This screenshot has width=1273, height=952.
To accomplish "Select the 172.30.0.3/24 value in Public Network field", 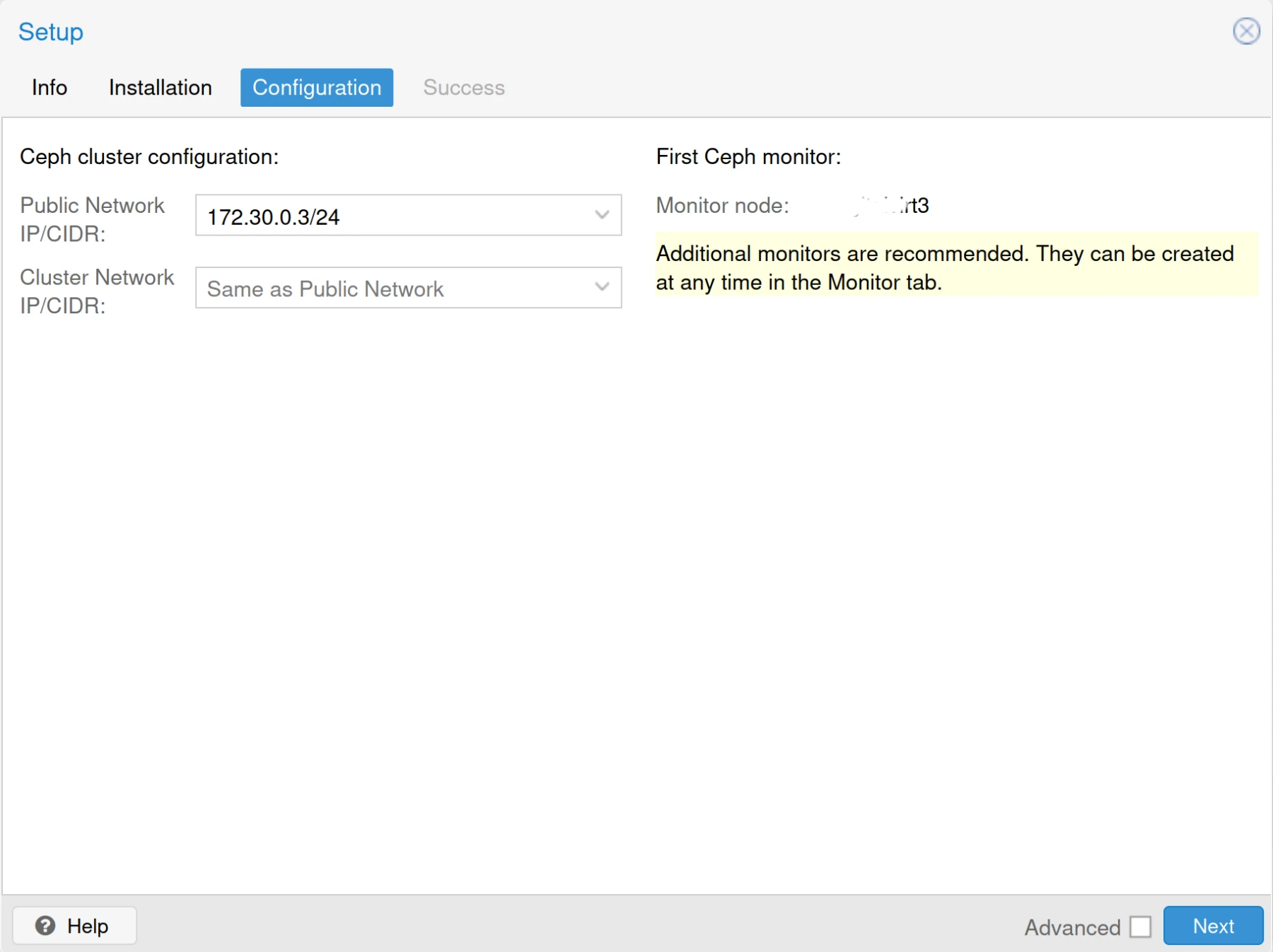I will tap(272, 216).
